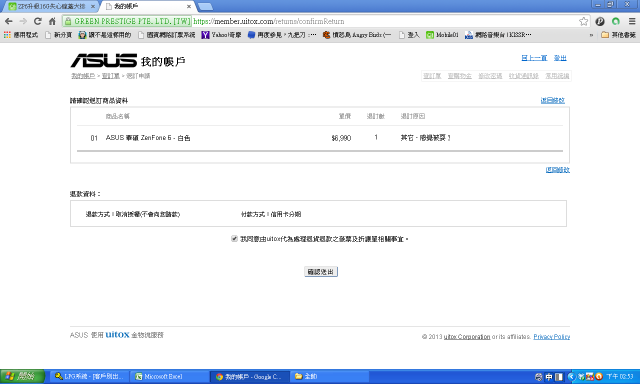Open the apps grid bookmark icon
This screenshot has height=384, width=640.
7,35
